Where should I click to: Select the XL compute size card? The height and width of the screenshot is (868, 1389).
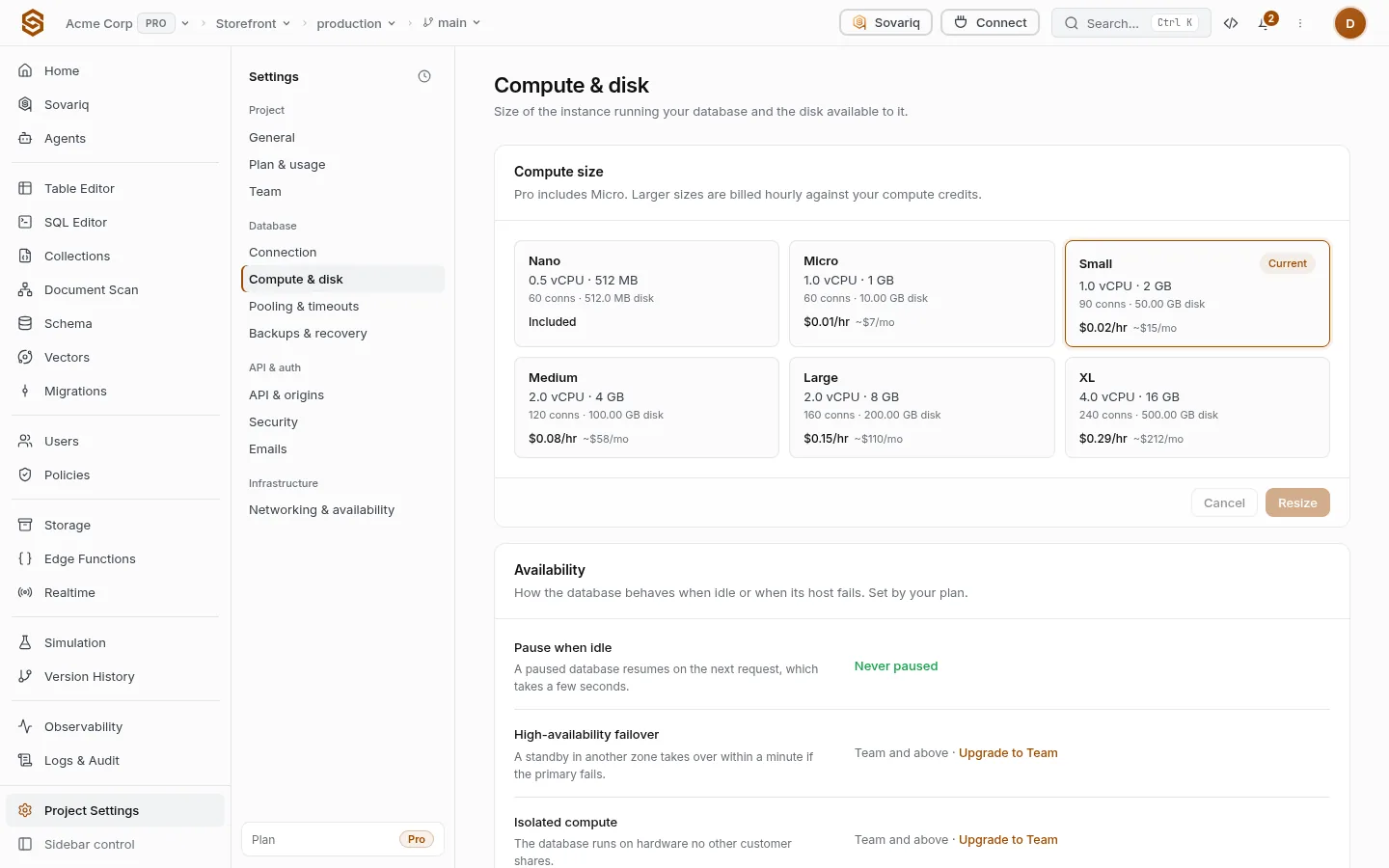pos(1197,407)
